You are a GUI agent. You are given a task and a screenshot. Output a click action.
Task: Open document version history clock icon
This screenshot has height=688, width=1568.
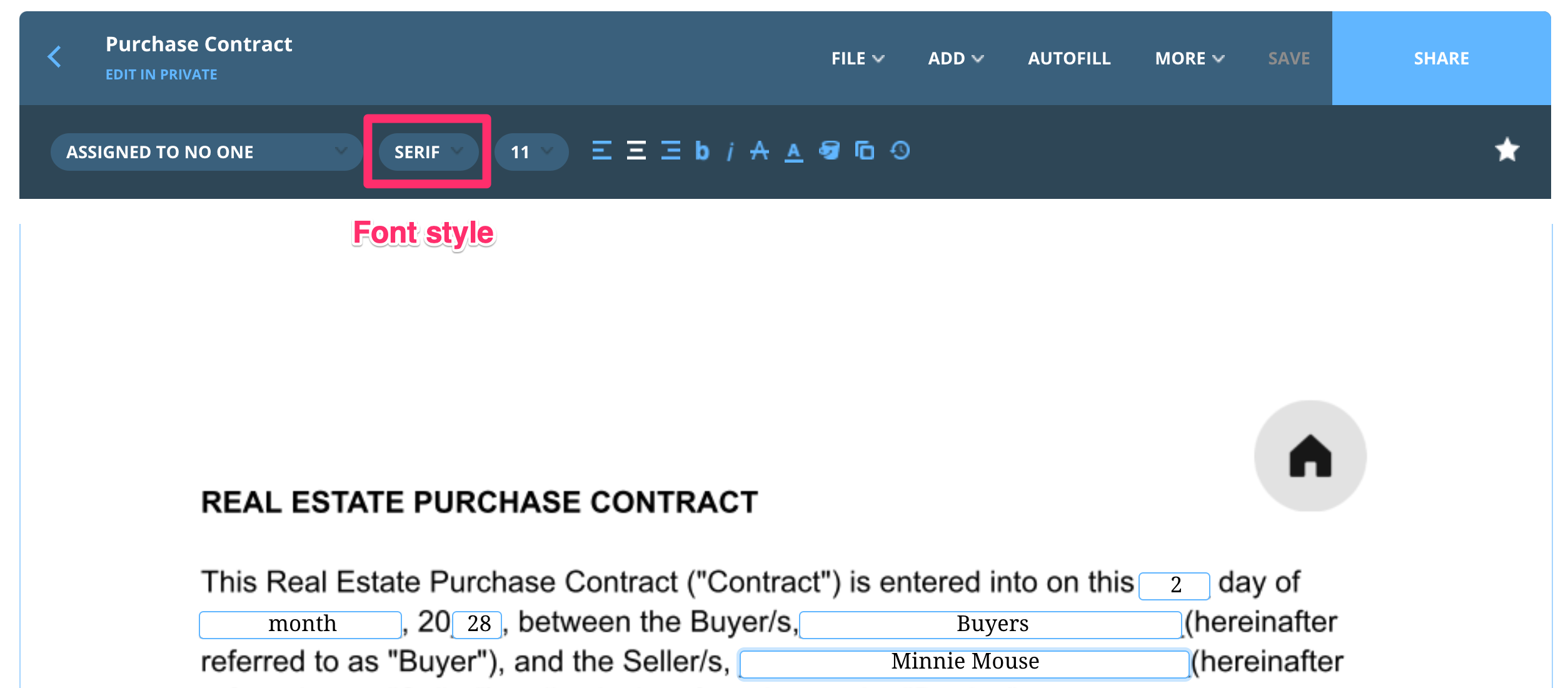[900, 151]
